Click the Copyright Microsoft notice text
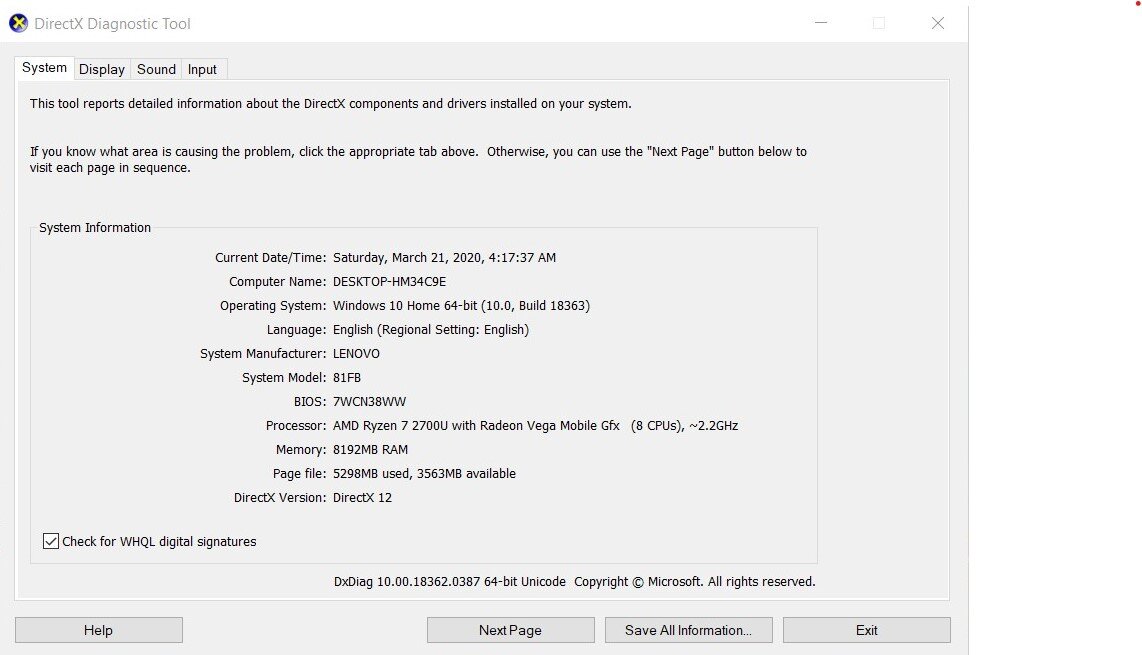 click(x=695, y=582)
